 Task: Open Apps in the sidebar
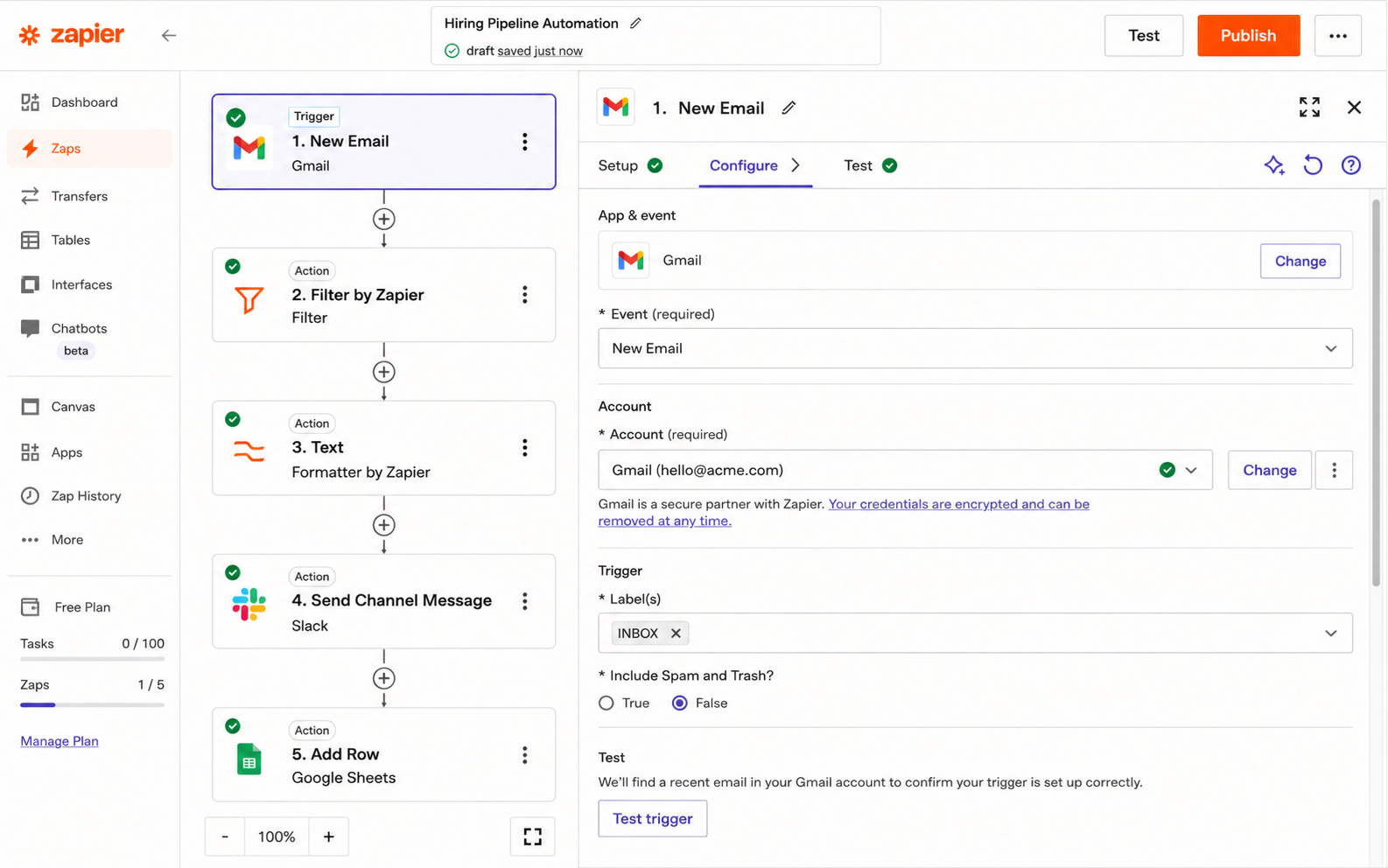pyautogui.click(x=89, y=452)
